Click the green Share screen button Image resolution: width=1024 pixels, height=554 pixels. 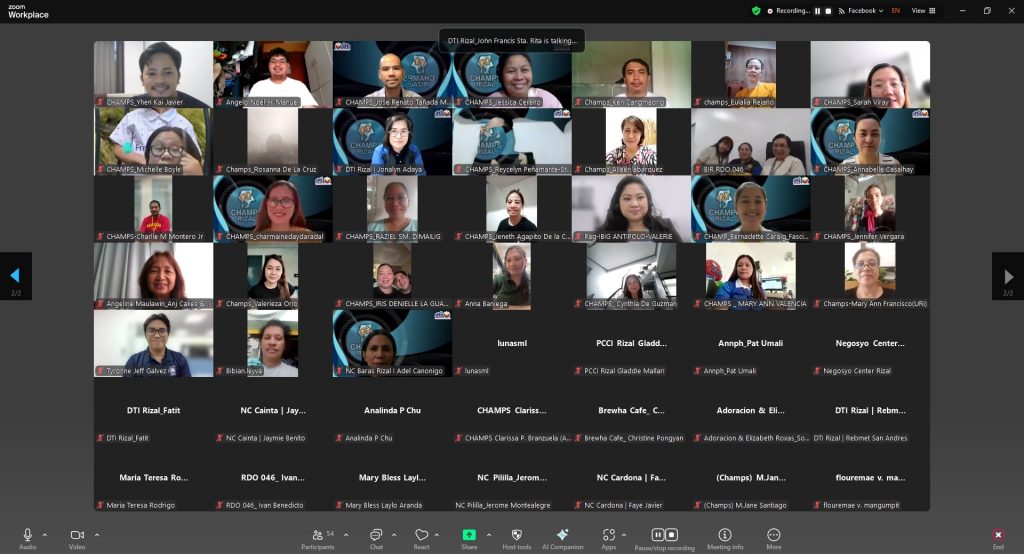click(x=469, y=537)
